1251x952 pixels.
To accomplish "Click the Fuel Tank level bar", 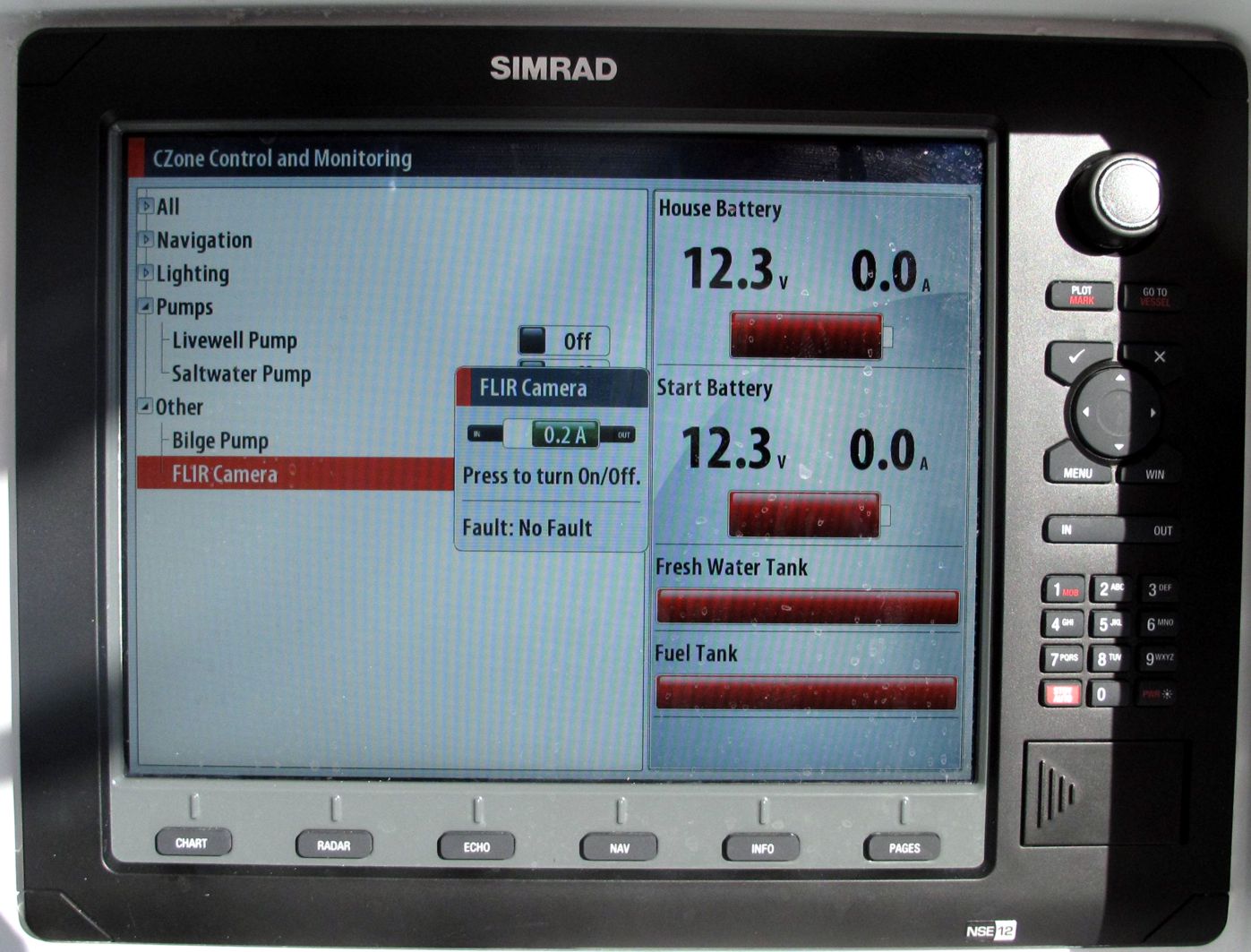I will [x=806, y=693].
